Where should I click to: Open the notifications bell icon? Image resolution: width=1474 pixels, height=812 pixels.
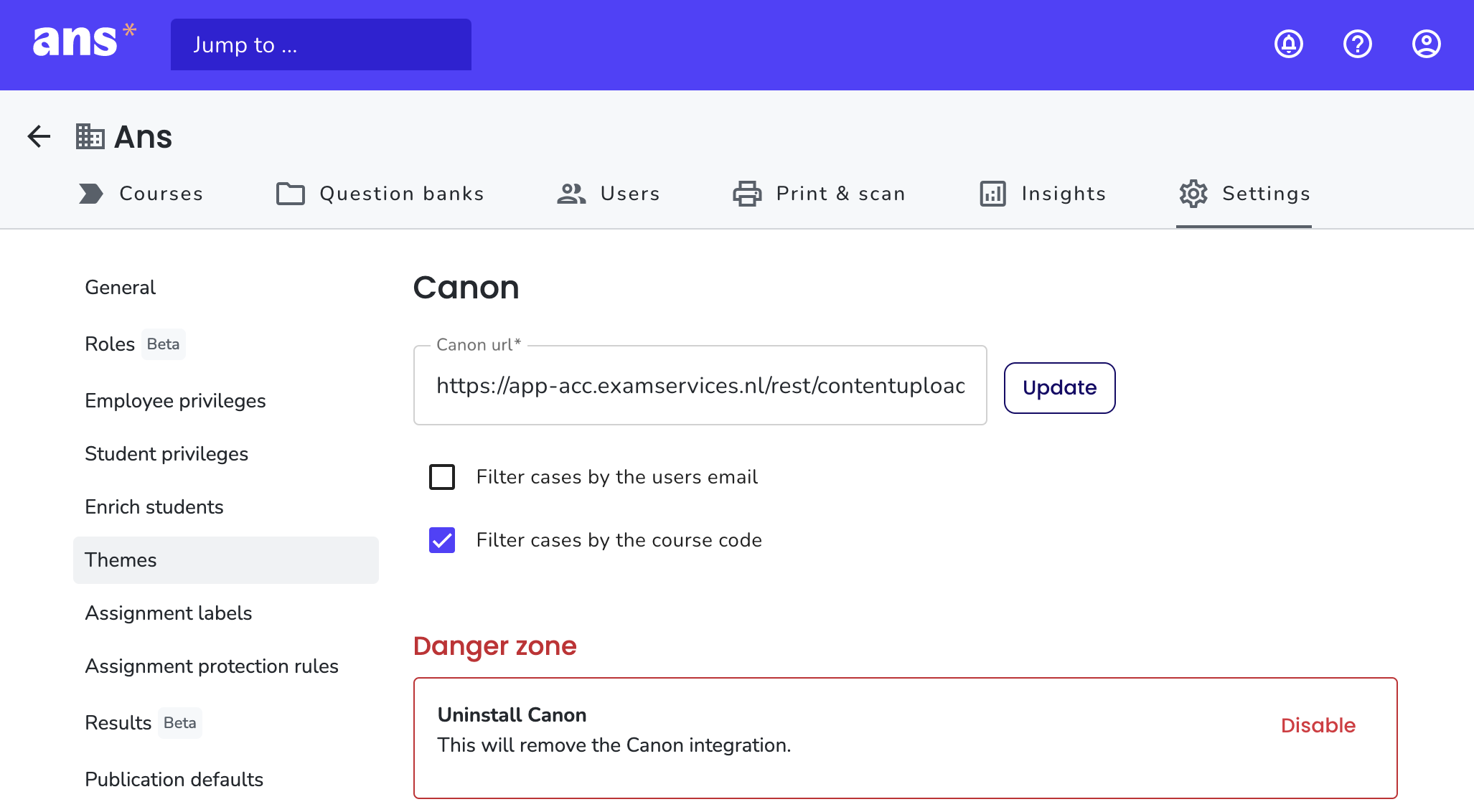point(1289,44)
